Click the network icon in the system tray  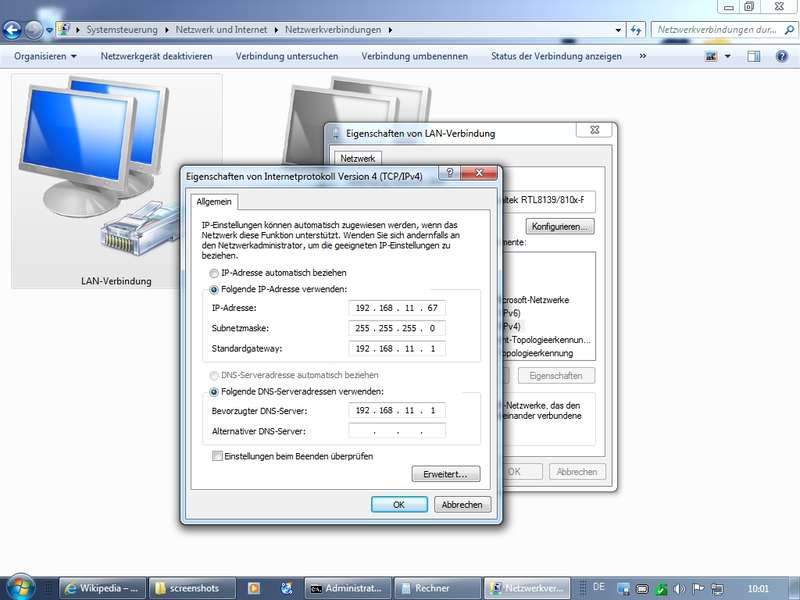point(717,589)
